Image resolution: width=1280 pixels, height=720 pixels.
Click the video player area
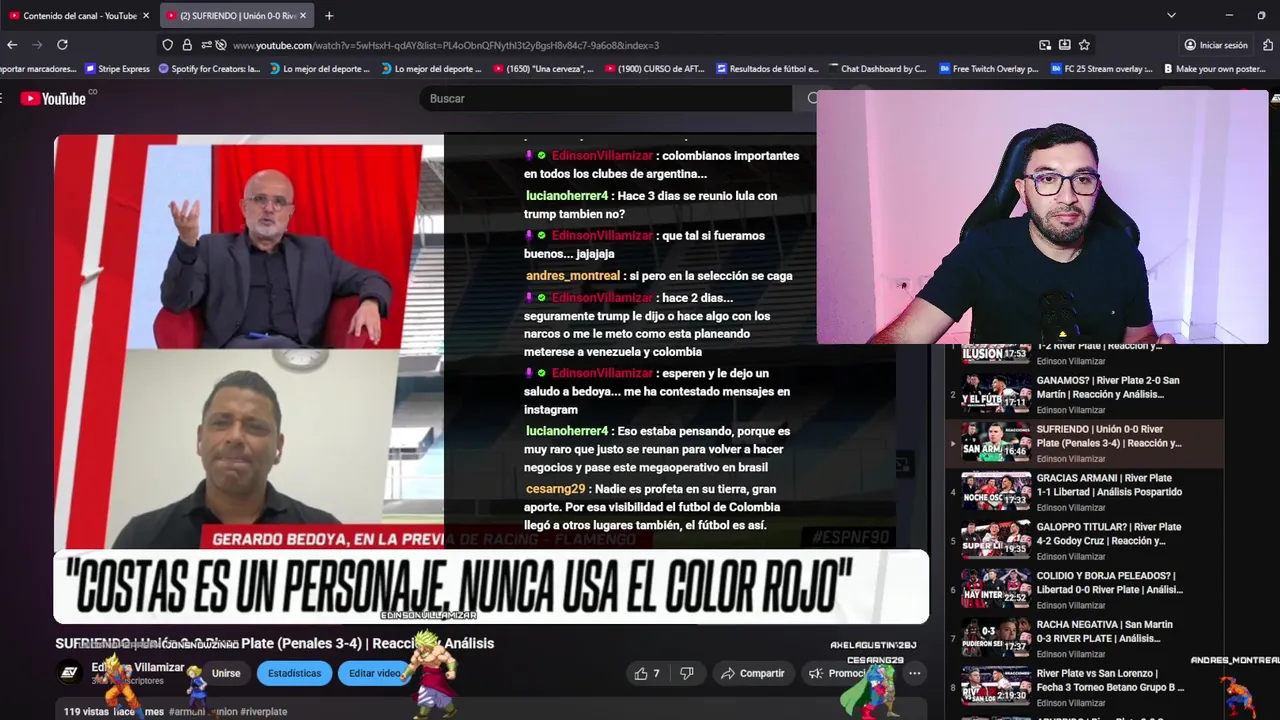[491, 380]
